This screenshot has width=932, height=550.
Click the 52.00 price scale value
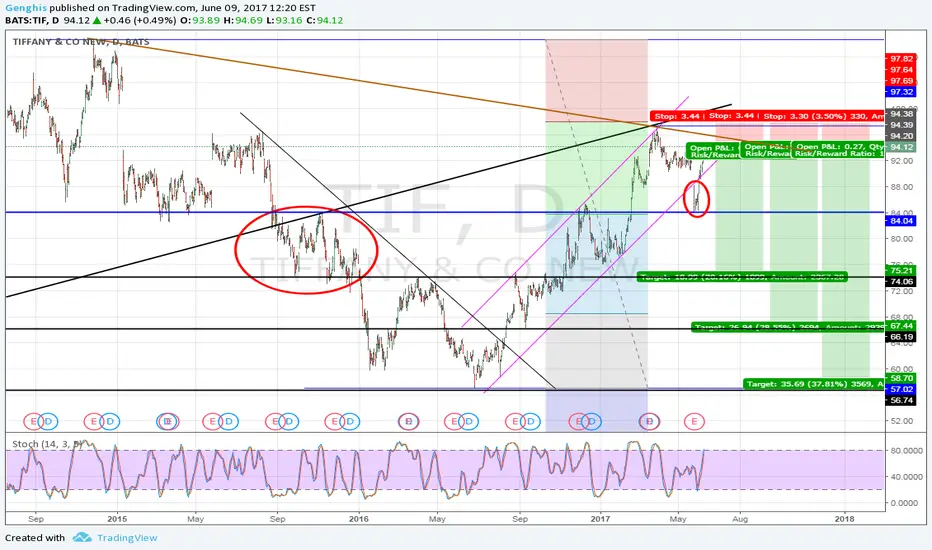pyautogui.click(x=901, y=421)
